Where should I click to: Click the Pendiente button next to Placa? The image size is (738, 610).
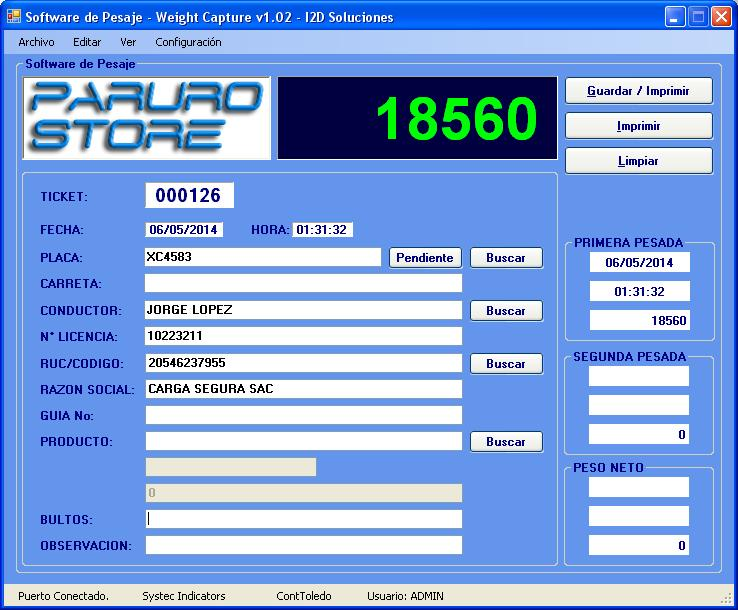[425, 258]
